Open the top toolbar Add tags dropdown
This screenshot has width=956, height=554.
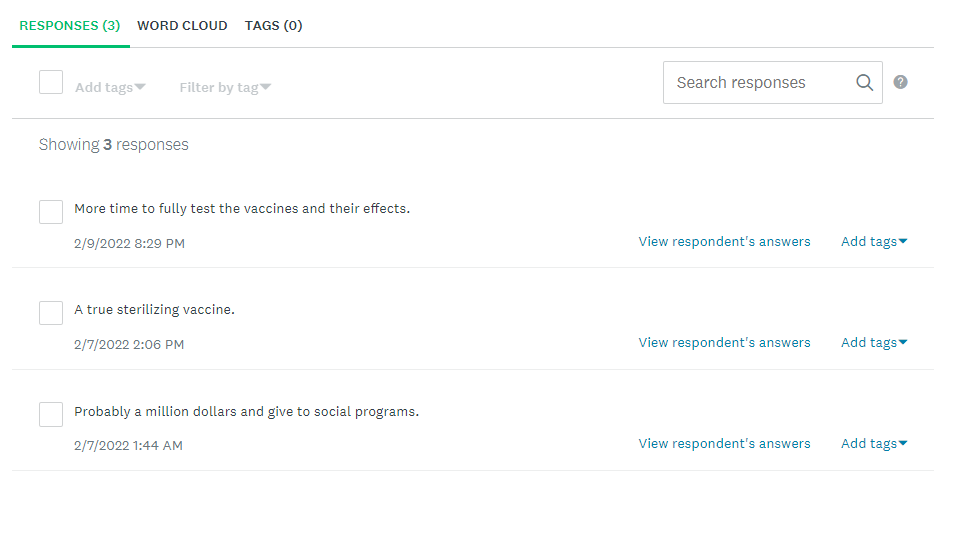(x=110, y=87)
